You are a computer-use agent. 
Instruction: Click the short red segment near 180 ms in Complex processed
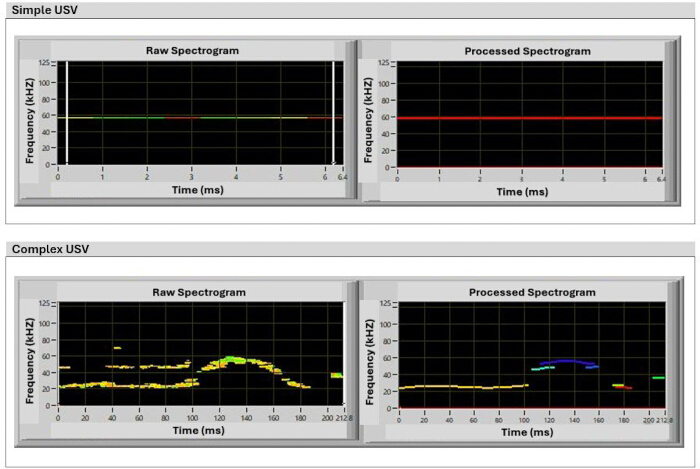click(624, 388)
